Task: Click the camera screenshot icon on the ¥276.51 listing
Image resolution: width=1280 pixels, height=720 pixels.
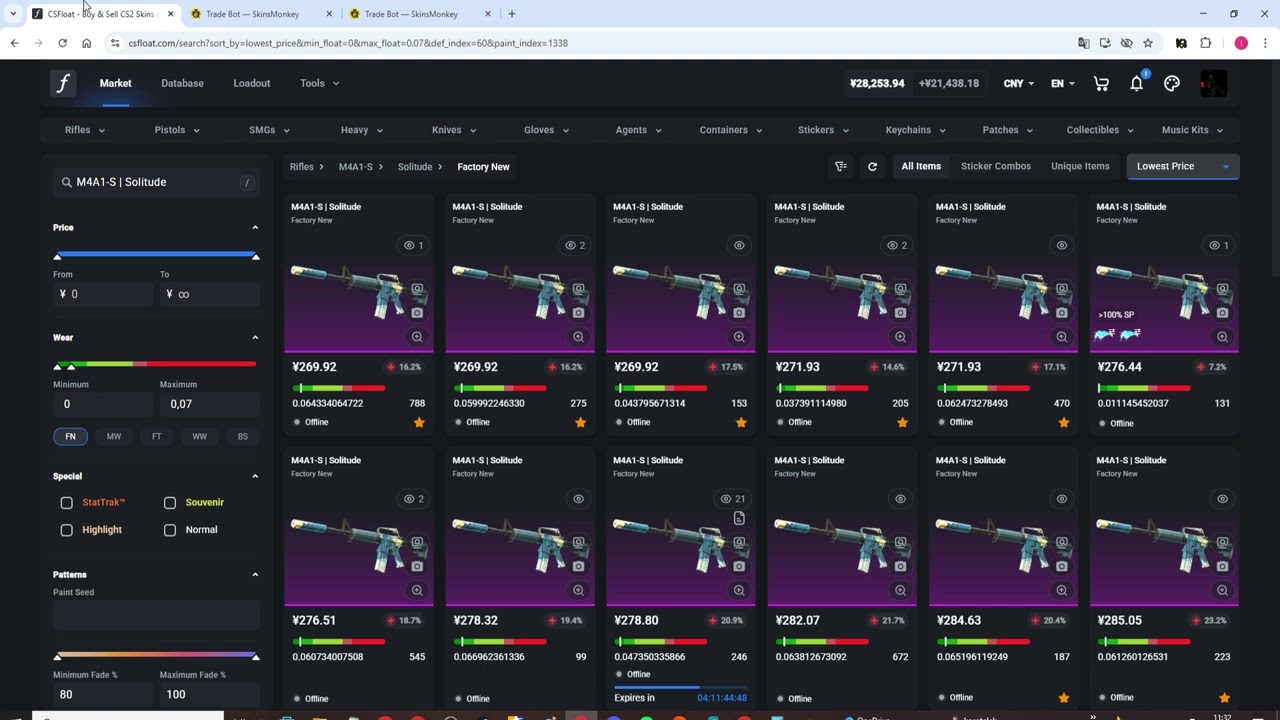Action: click(417, 566)
